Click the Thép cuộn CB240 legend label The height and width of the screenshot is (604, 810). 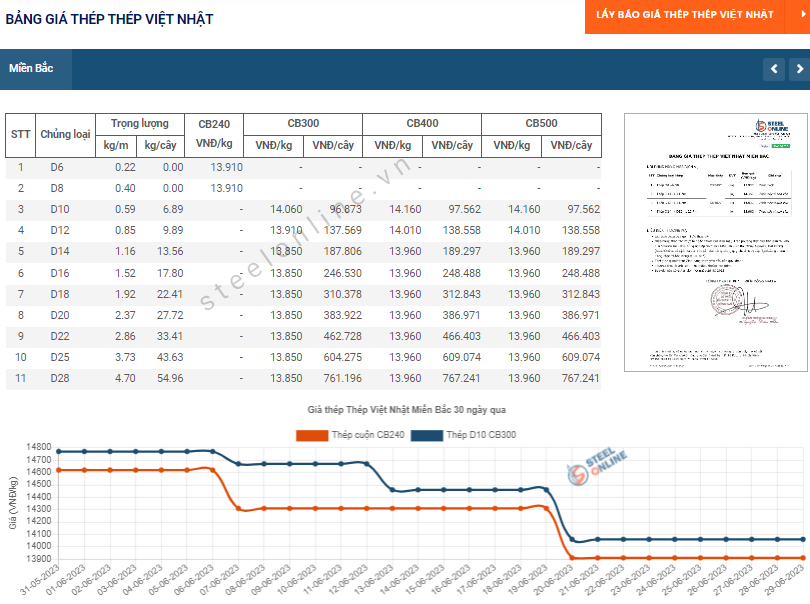[368, 435]
